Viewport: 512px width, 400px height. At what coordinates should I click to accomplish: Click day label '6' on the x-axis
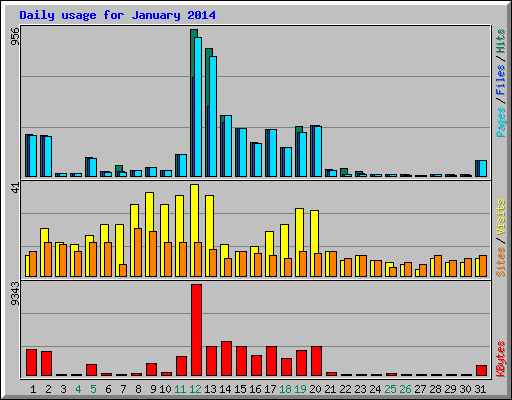[108, 389]
